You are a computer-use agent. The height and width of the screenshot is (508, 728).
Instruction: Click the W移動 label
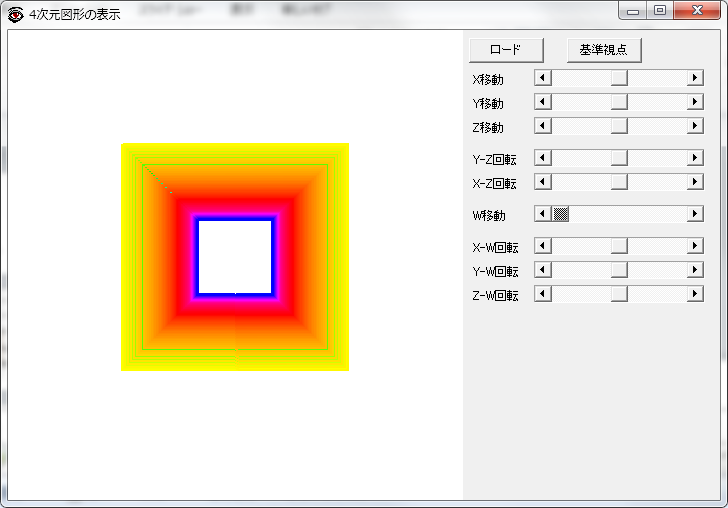pyautogui.click(x=489, y=216)
